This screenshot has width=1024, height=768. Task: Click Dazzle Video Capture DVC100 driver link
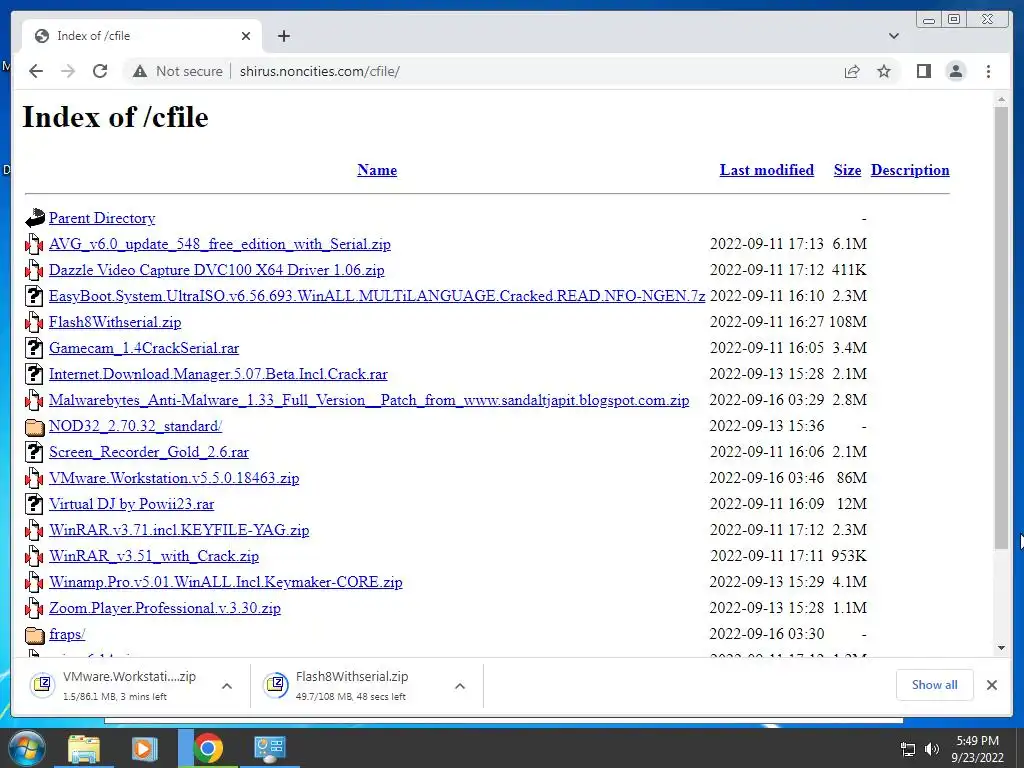pyautogui.click(x=216, y=270)
